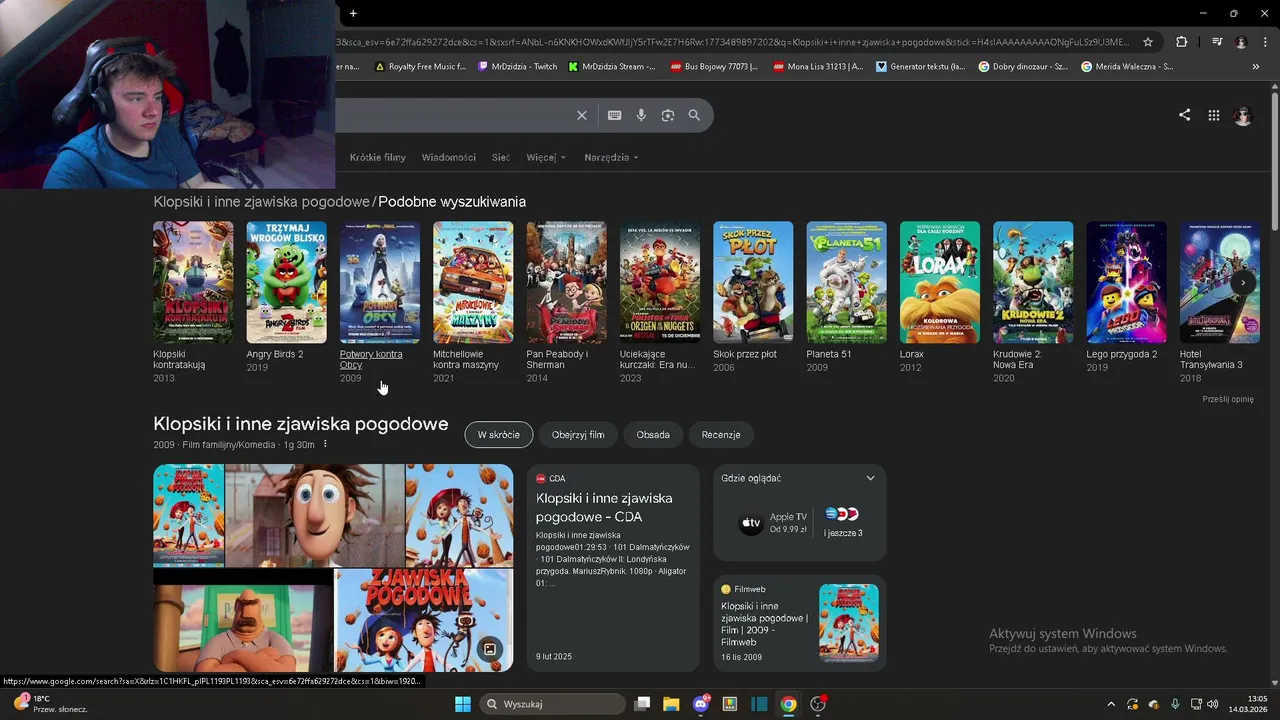Open the Merida Waleczna bookmark
This screenshot has width=1280, height=720.
click(x=1127, y=67)
